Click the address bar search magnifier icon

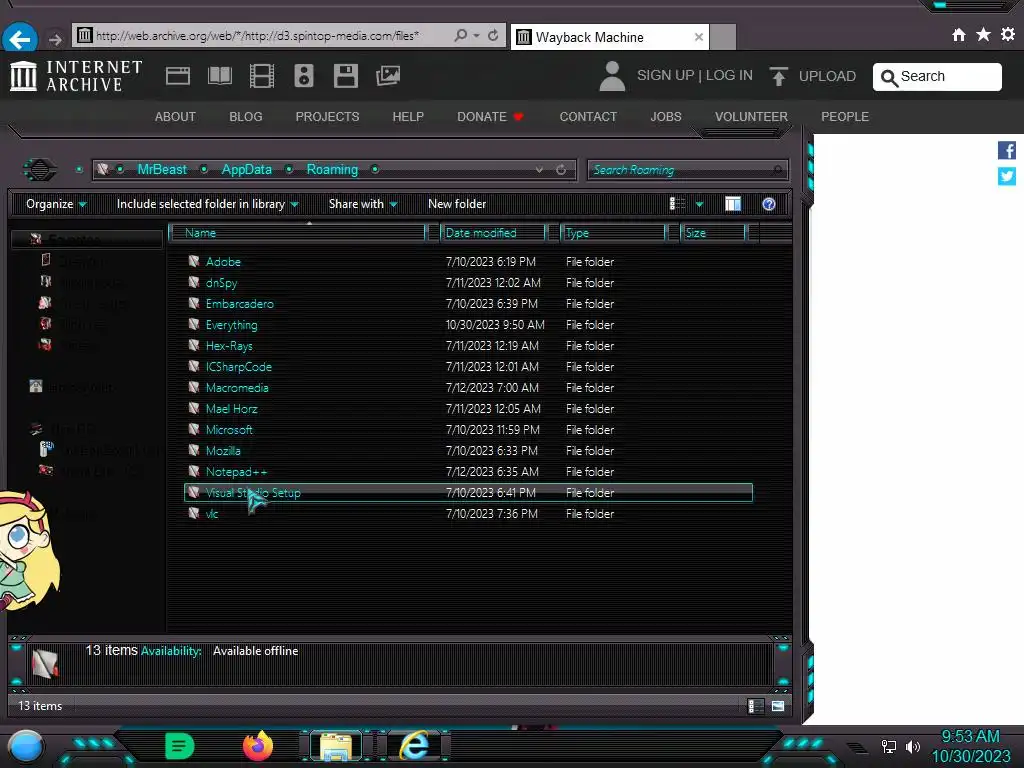coord(460,35)
